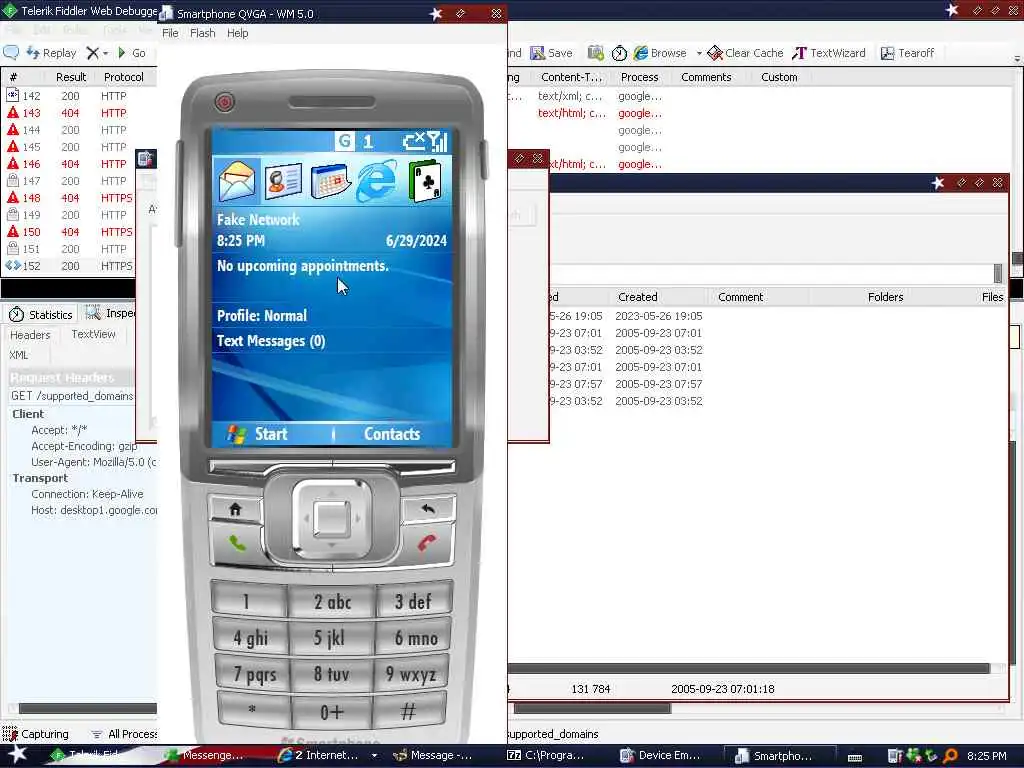1024x768 pixels.
Task: Click All Processes filter in status bar
Action: click(124, 734)
